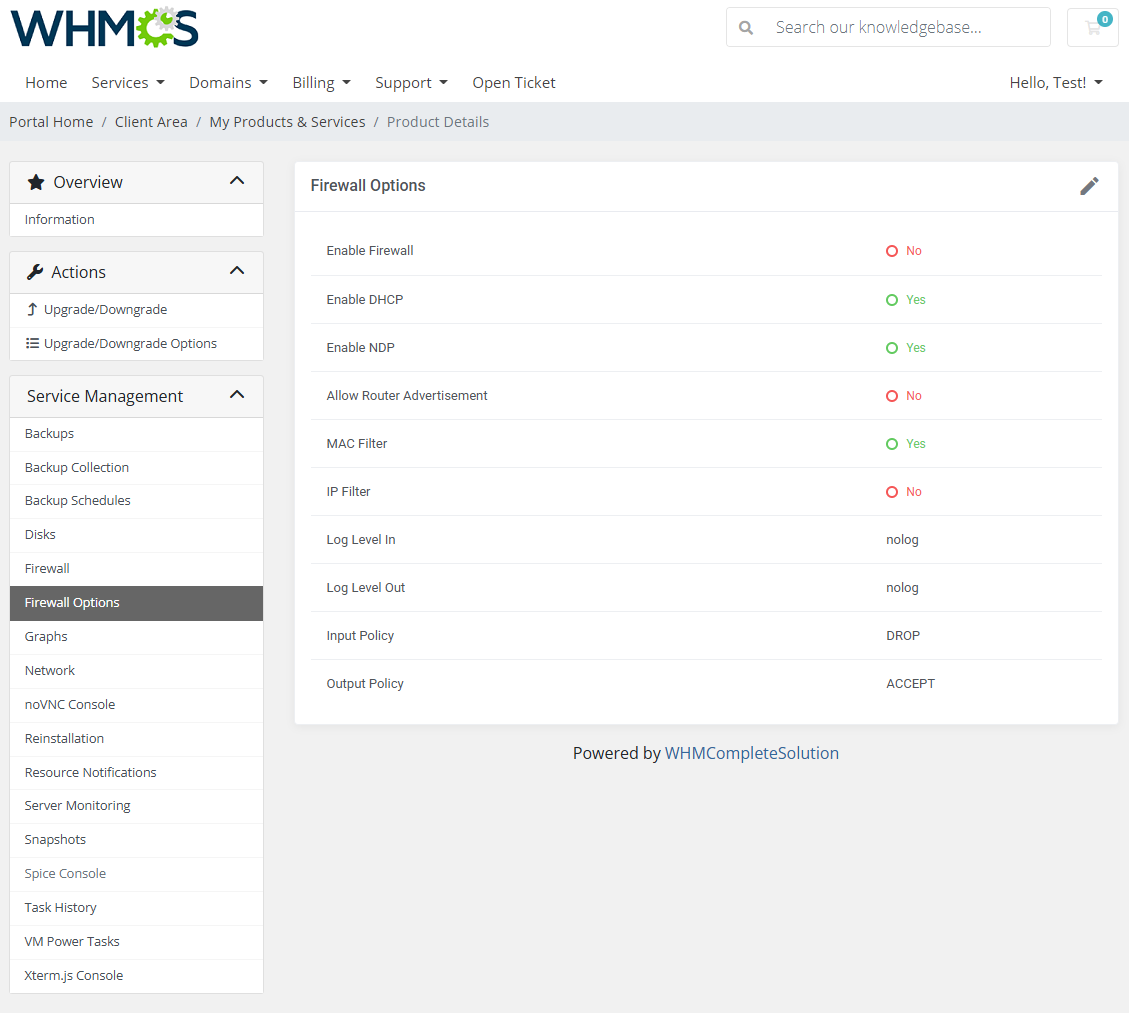
Task: Click the pencil edit icon for Firewall Options
Action: (x=1089, y=186)
